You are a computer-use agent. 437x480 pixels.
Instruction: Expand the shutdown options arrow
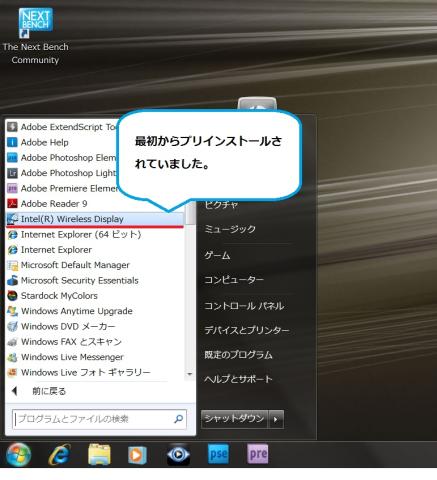click(276, 419)
